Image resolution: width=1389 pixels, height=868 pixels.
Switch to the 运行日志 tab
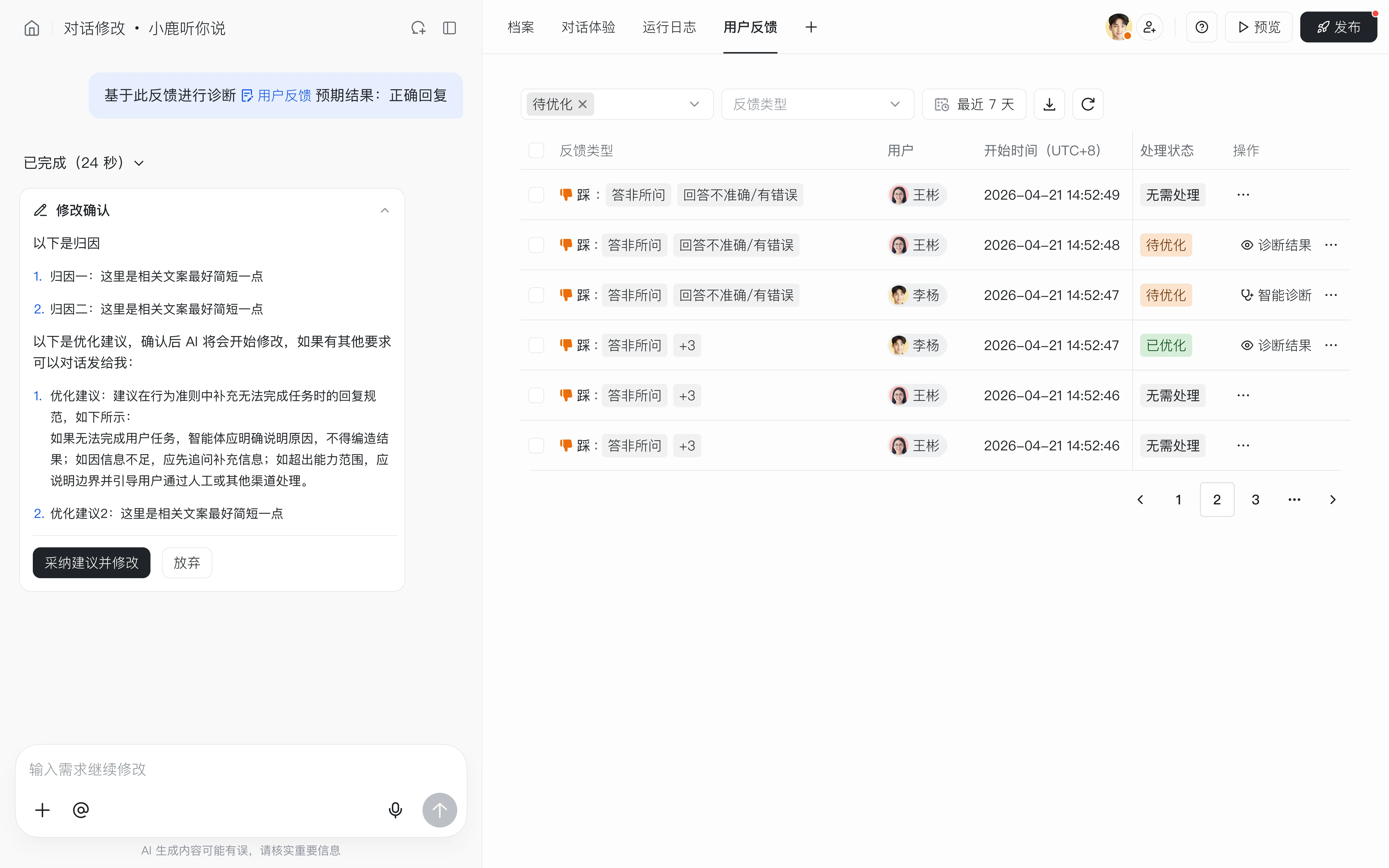(x=669, y=27)
